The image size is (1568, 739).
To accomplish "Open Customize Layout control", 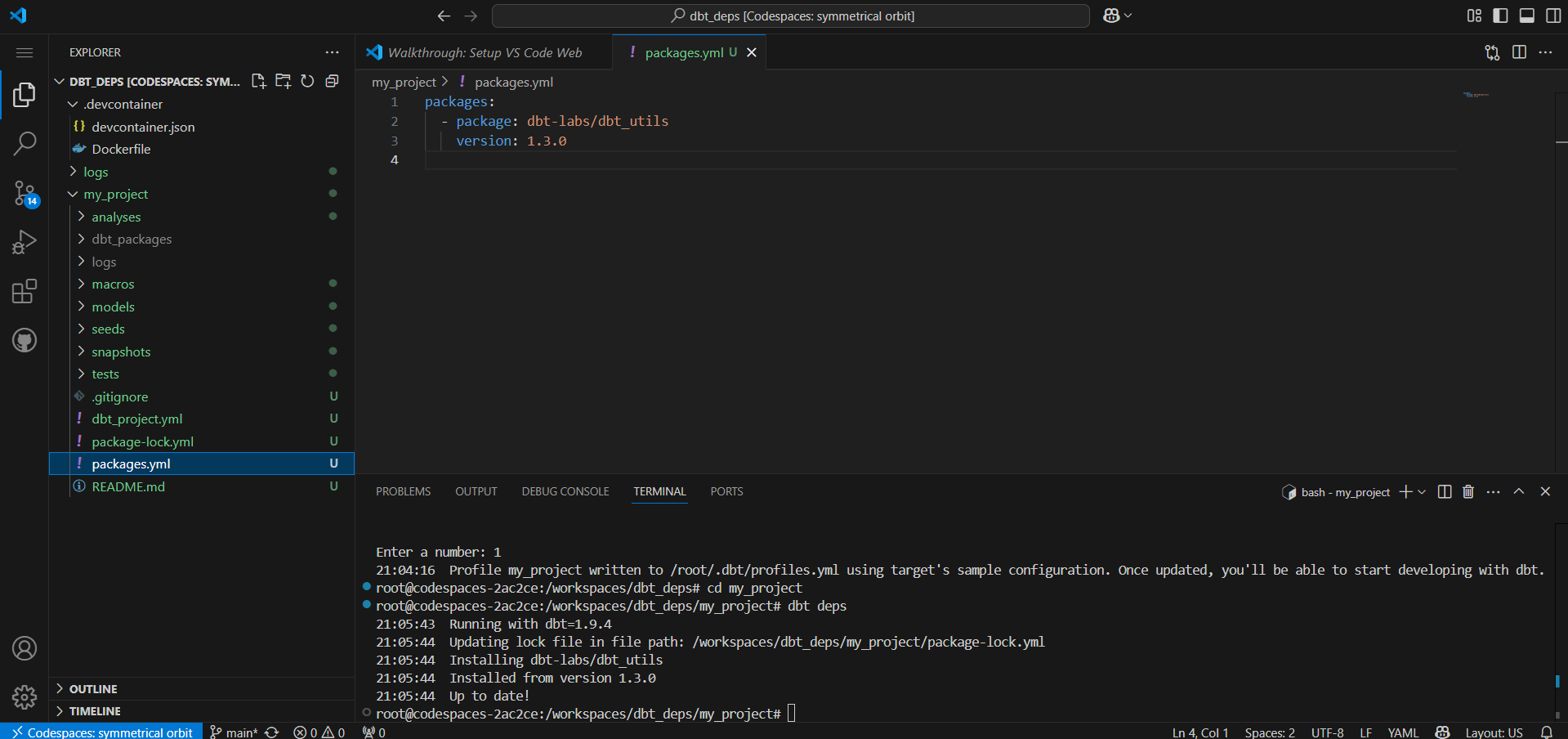I will [1474, 16].
